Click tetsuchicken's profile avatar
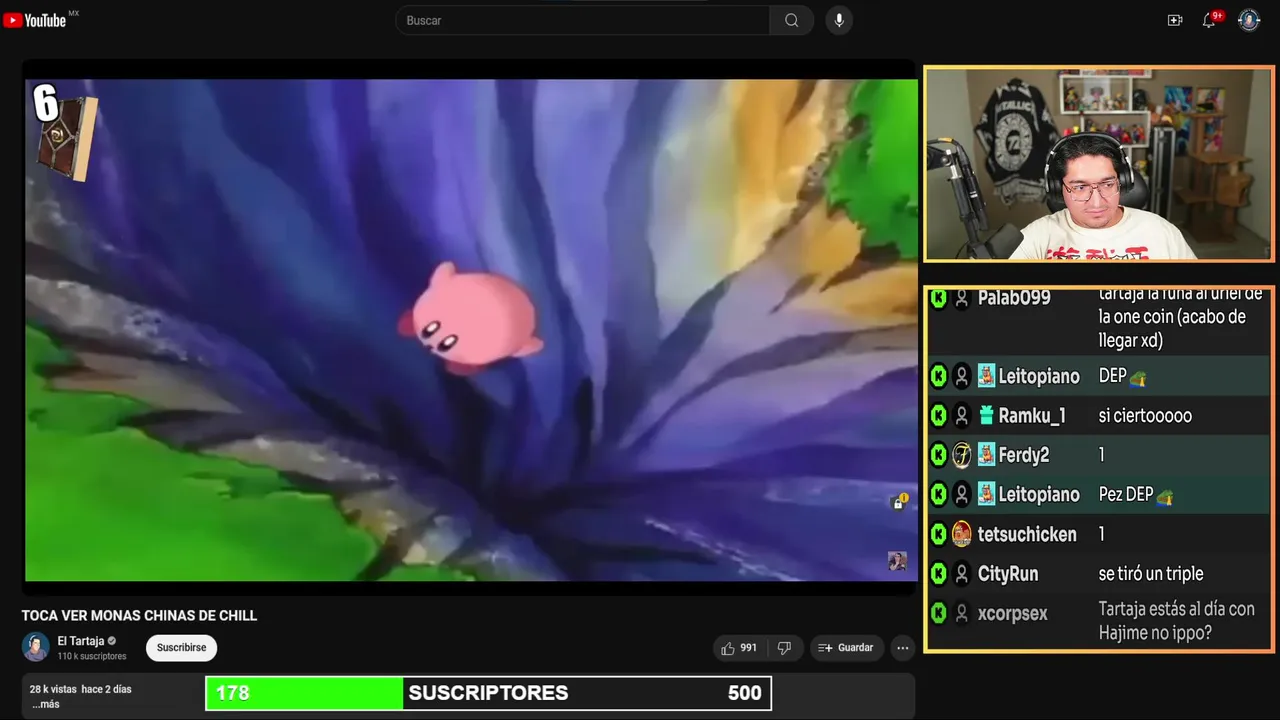 [x=961, y=534]
